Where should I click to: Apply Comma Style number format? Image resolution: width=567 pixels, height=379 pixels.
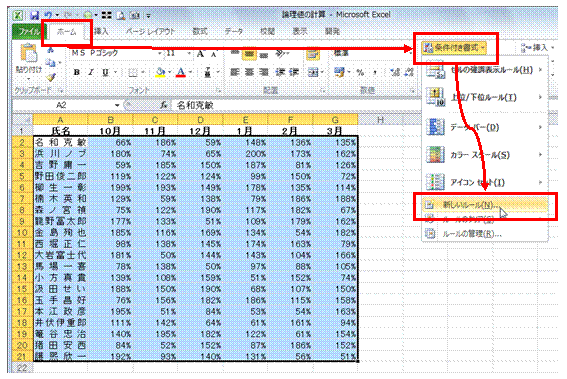pos(375,72)
